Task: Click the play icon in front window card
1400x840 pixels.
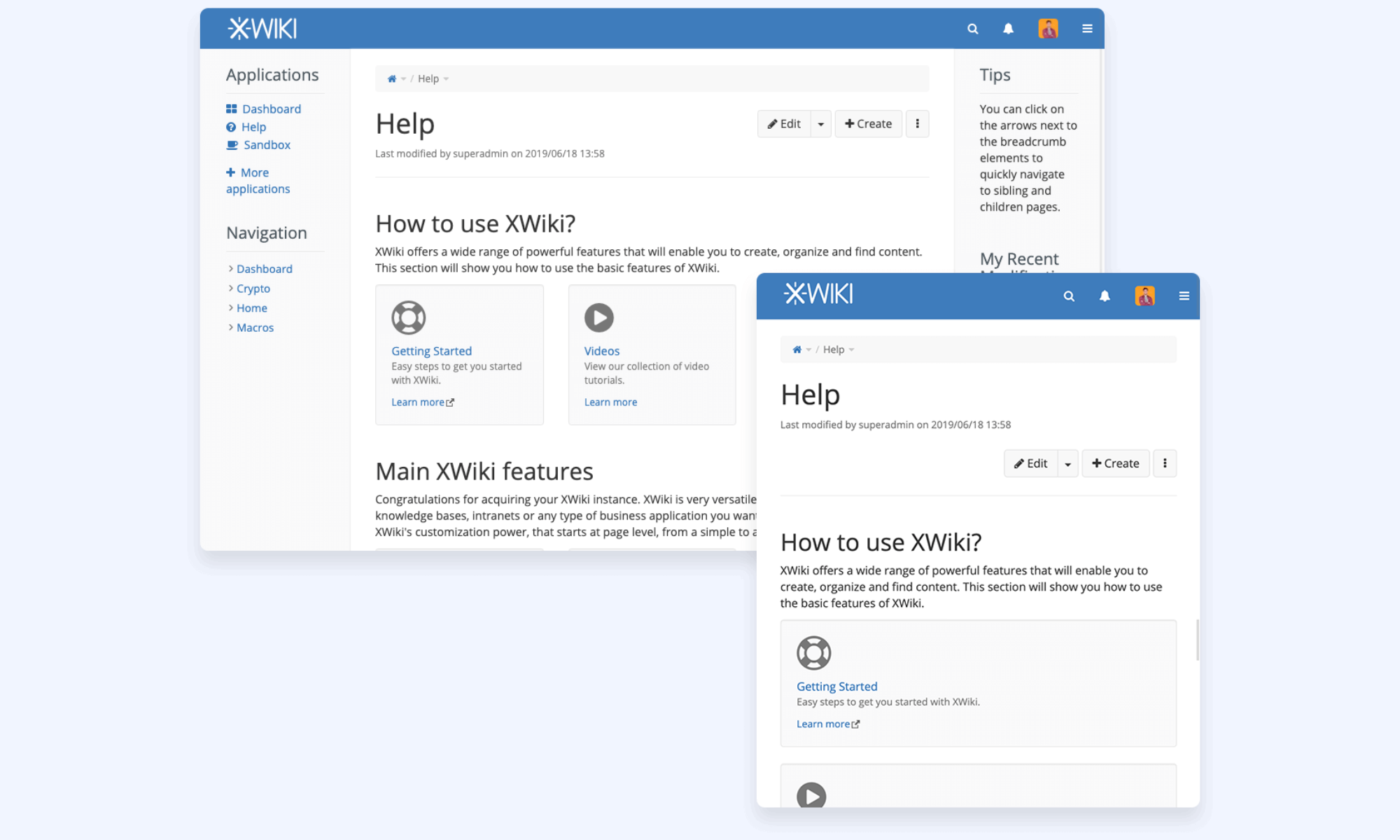Action: coord(811,796)
